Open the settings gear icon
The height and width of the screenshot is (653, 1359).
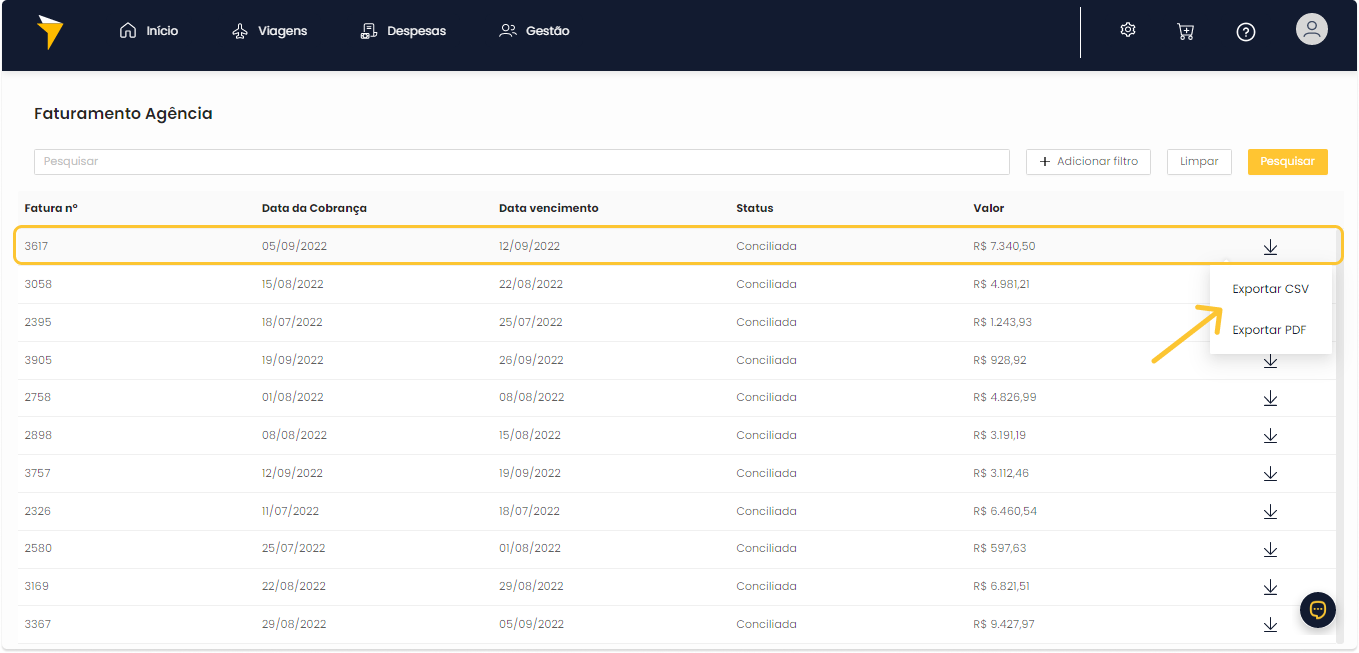click(1128, 30)
